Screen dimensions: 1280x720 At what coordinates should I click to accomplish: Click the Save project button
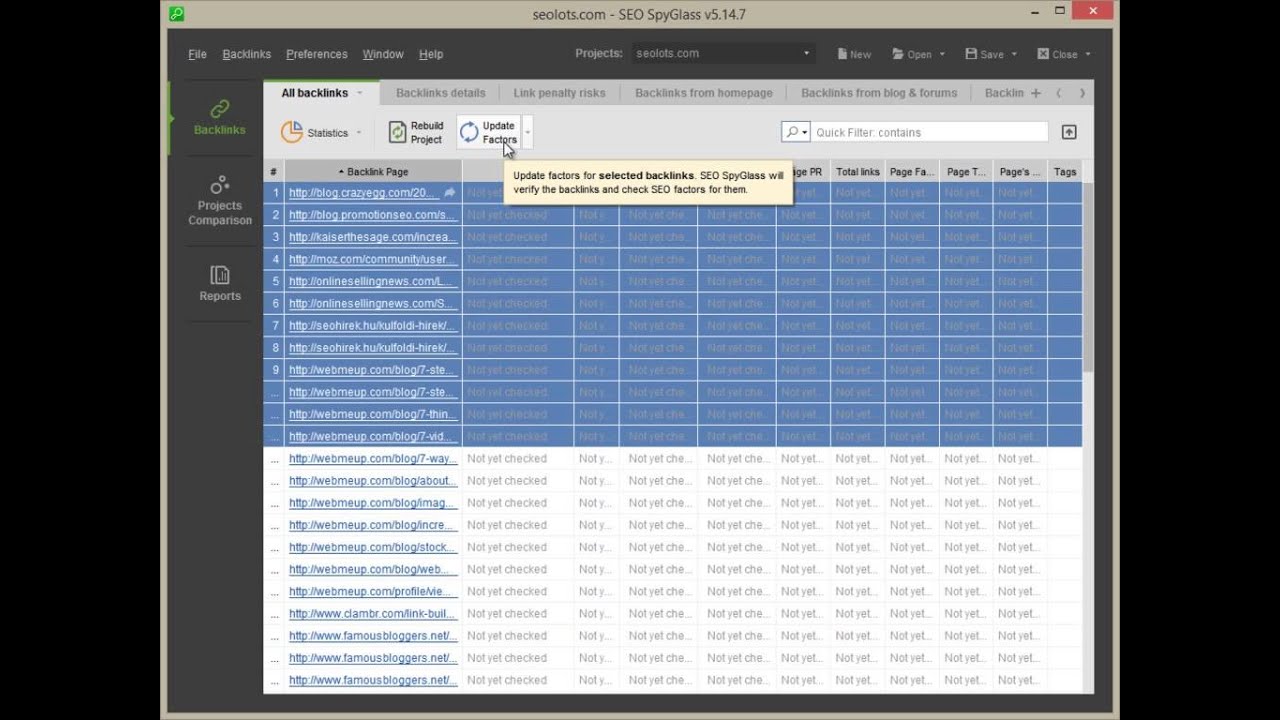(984, 54)
